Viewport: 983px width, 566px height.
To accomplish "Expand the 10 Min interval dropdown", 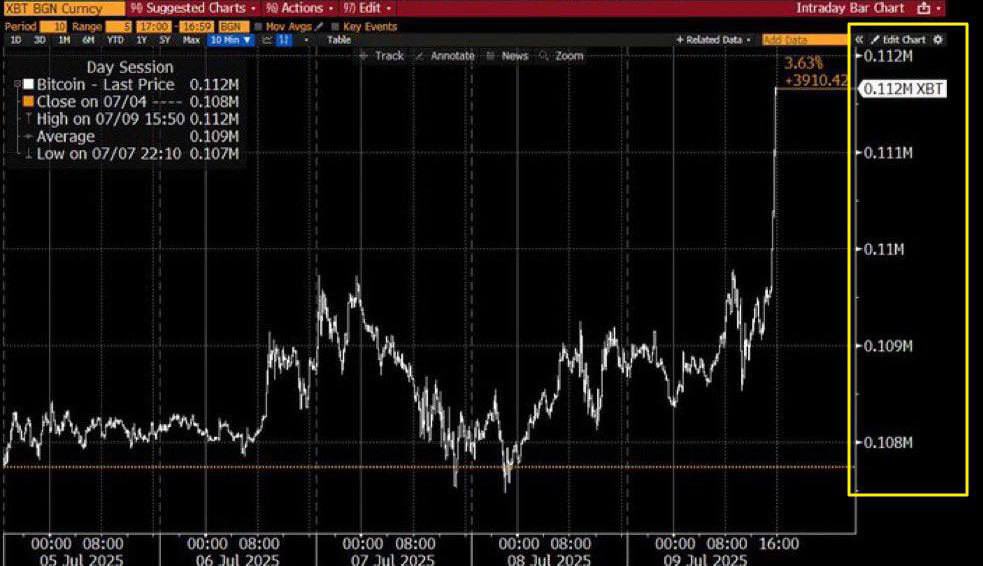I will 231,39.
